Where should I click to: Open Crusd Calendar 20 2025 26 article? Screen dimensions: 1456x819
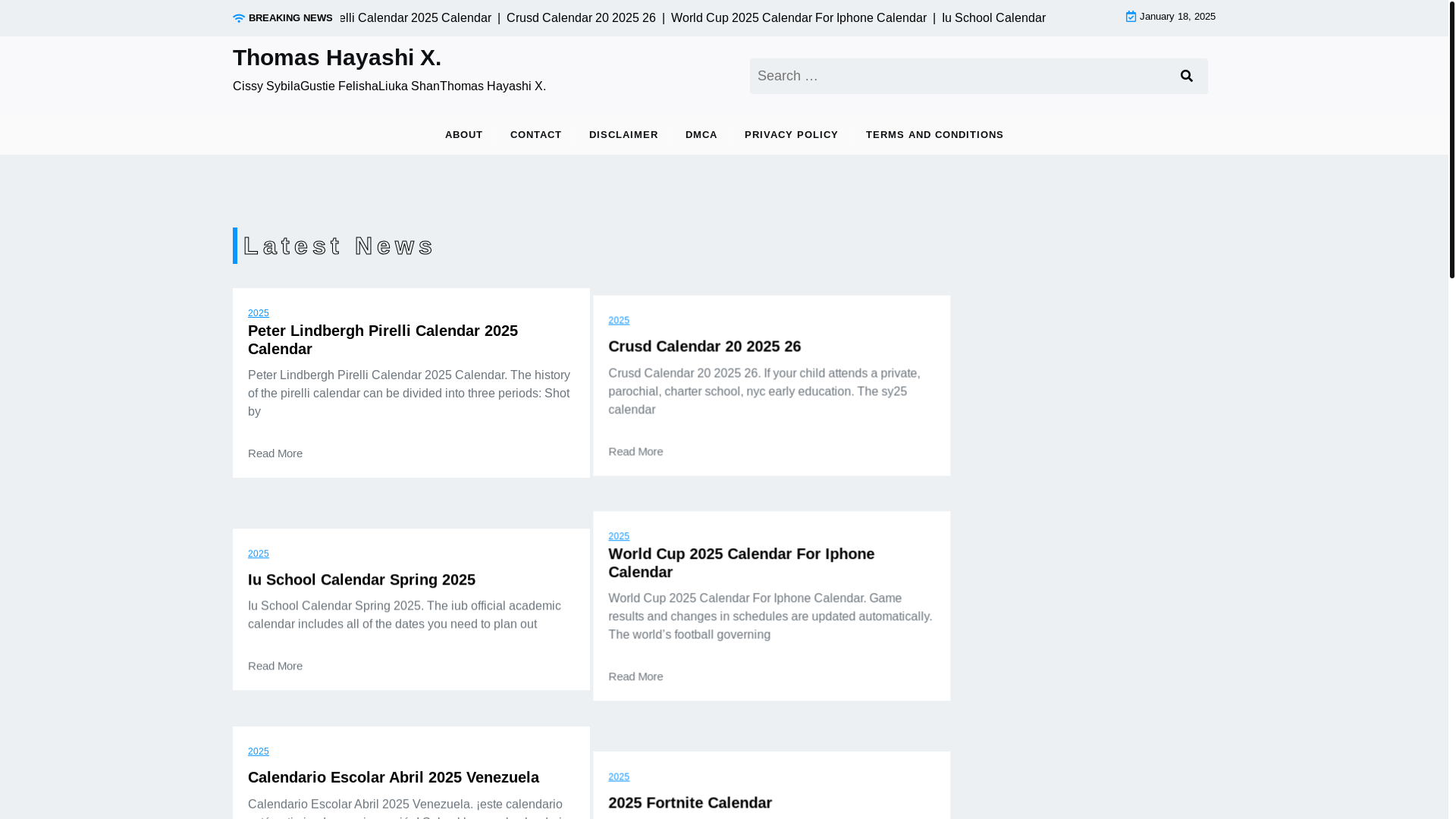point(704,347)
